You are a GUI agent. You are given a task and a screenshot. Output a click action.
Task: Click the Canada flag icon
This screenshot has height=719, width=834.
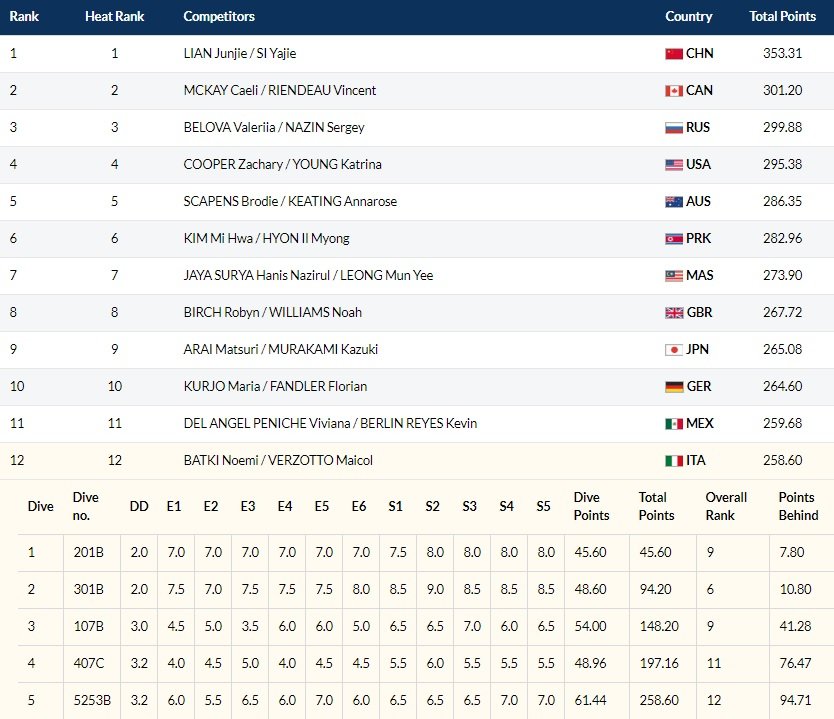[674, 91]
